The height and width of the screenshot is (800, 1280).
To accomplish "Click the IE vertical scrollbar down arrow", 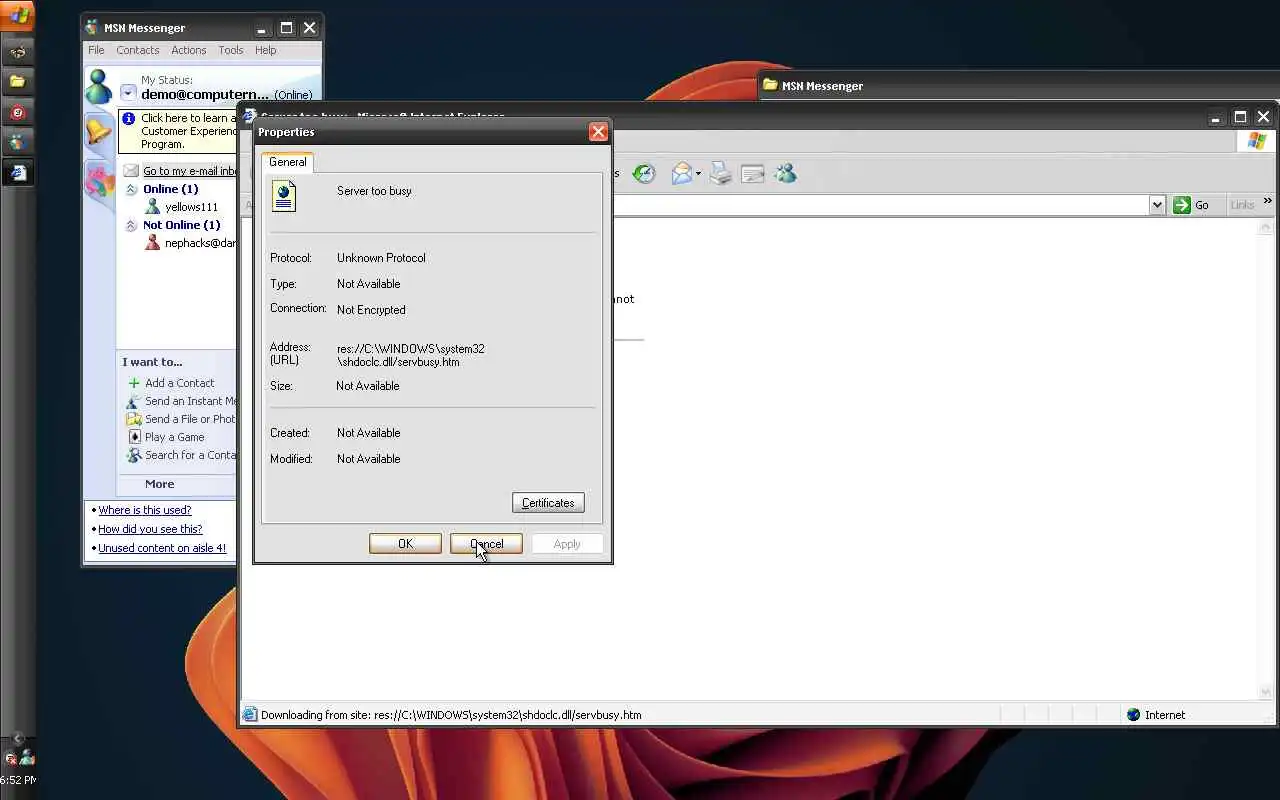I will pos(1268,692).
